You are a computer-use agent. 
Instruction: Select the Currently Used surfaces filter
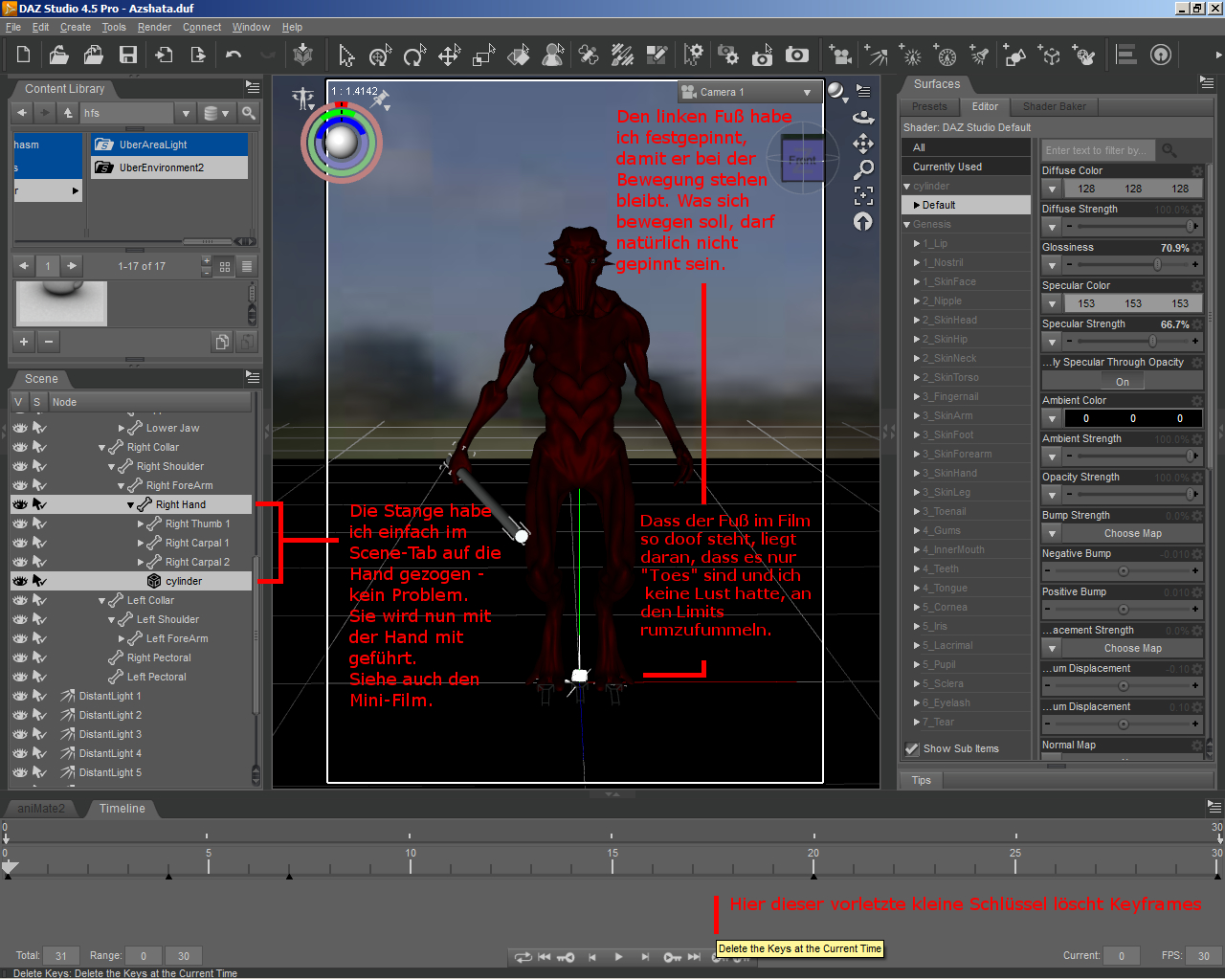[966, 167]
